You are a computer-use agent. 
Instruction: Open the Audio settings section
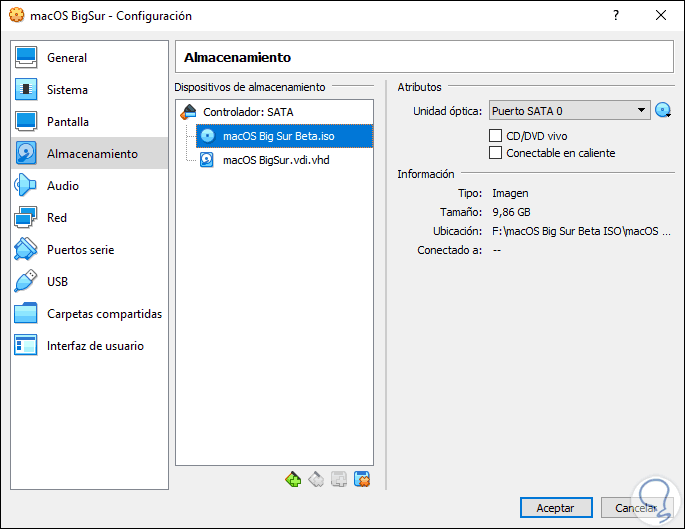pyautogui.click(x=62, y=186)
